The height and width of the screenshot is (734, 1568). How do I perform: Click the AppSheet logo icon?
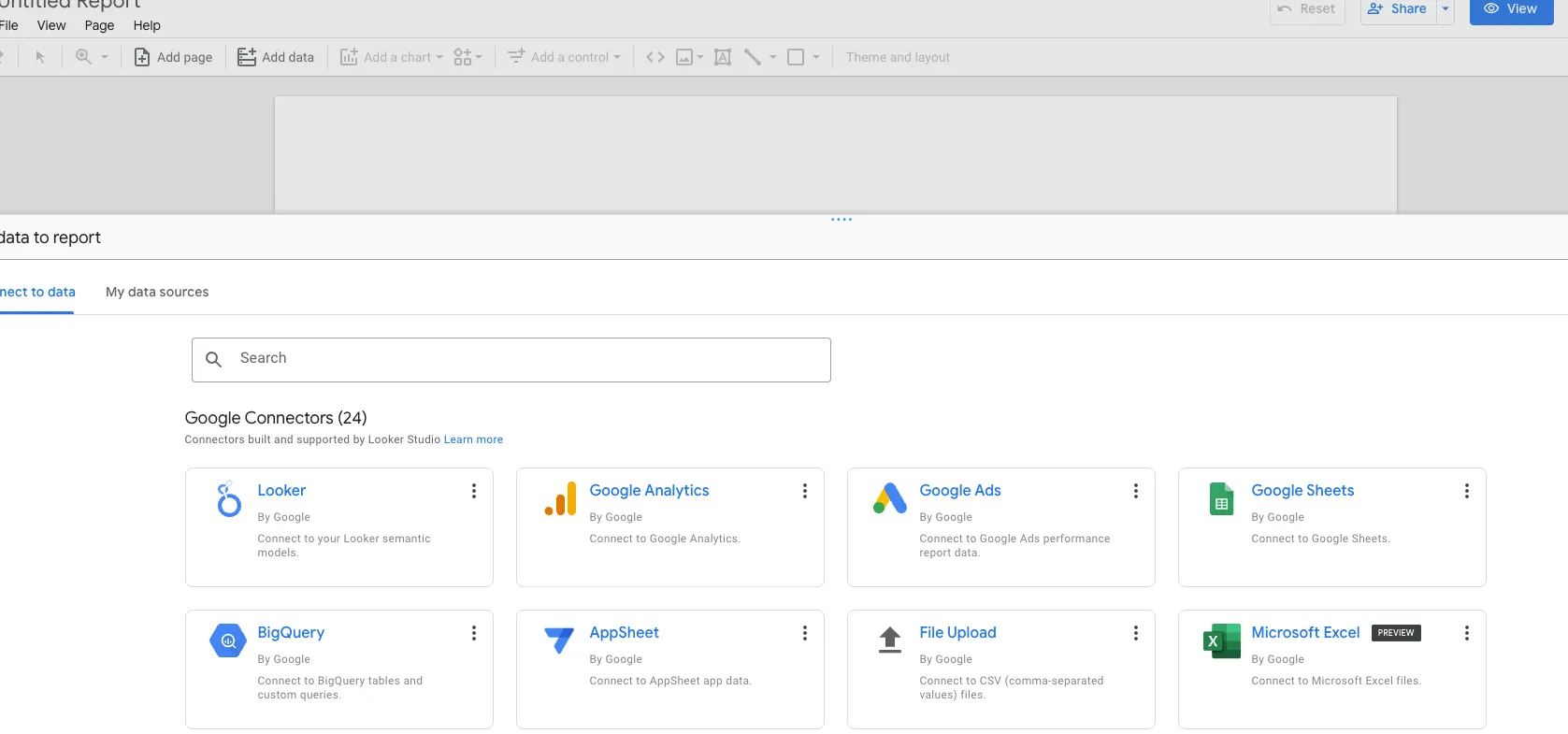coord(559,640)
